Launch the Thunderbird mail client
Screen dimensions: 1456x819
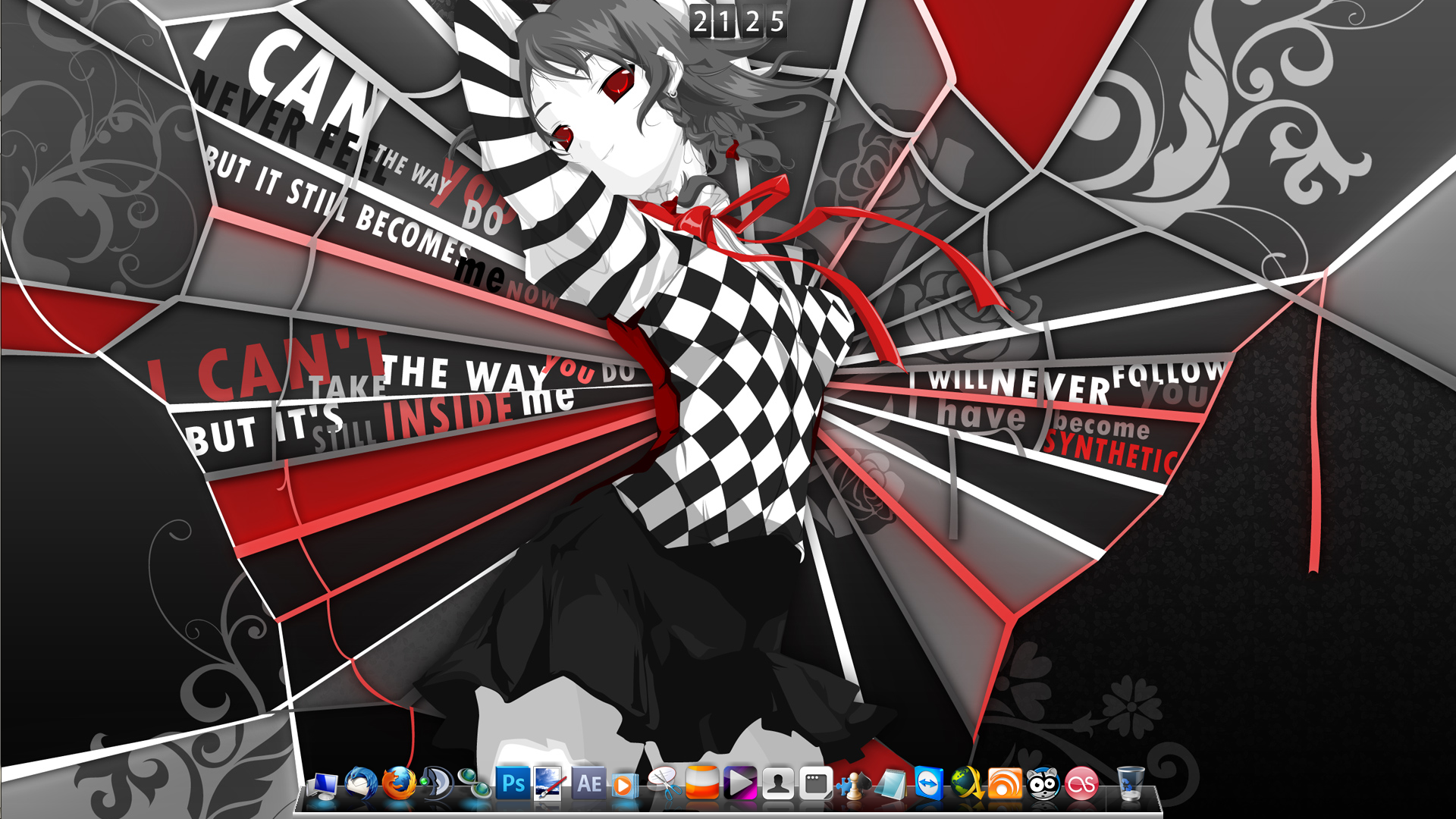pos(361,783)
